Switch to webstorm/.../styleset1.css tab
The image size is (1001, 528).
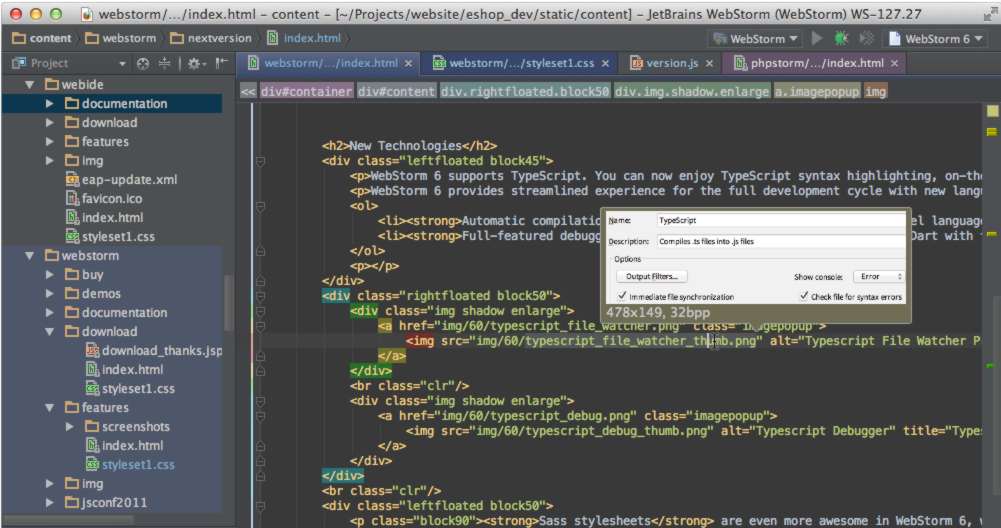[520, 63]
